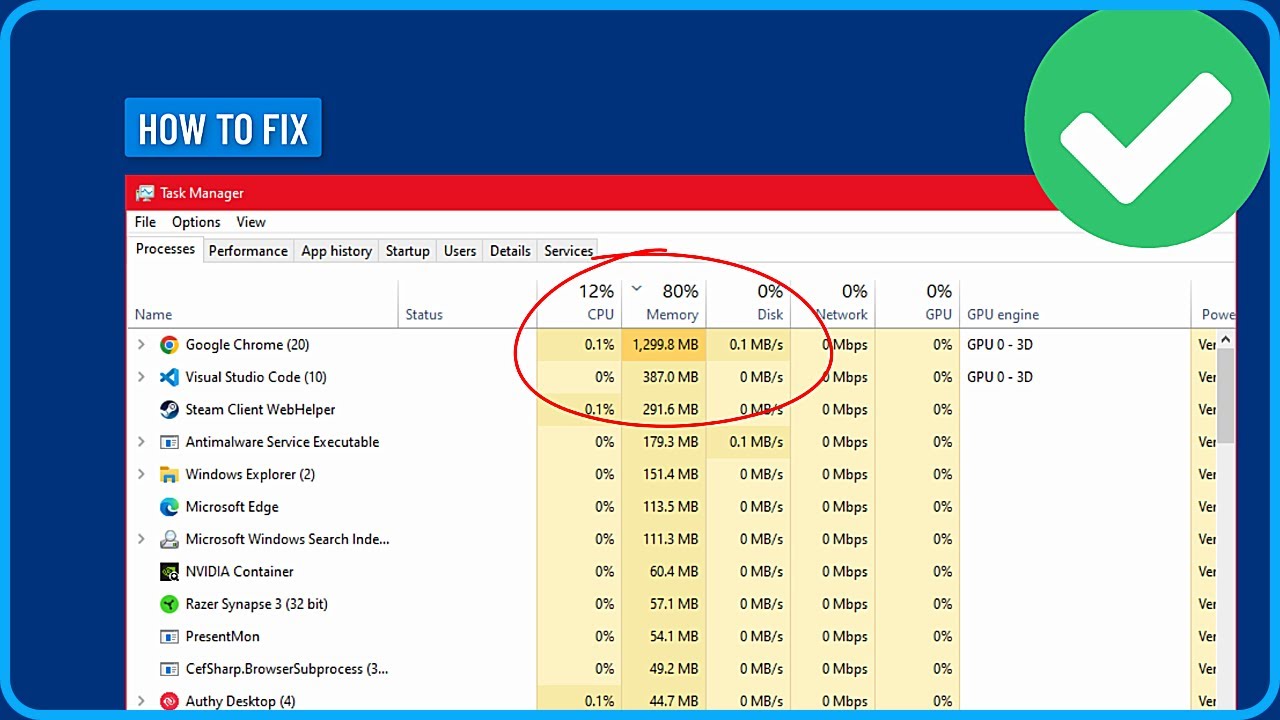Open the View menu
1280x720 pixels.
click(x=251, y=222)
